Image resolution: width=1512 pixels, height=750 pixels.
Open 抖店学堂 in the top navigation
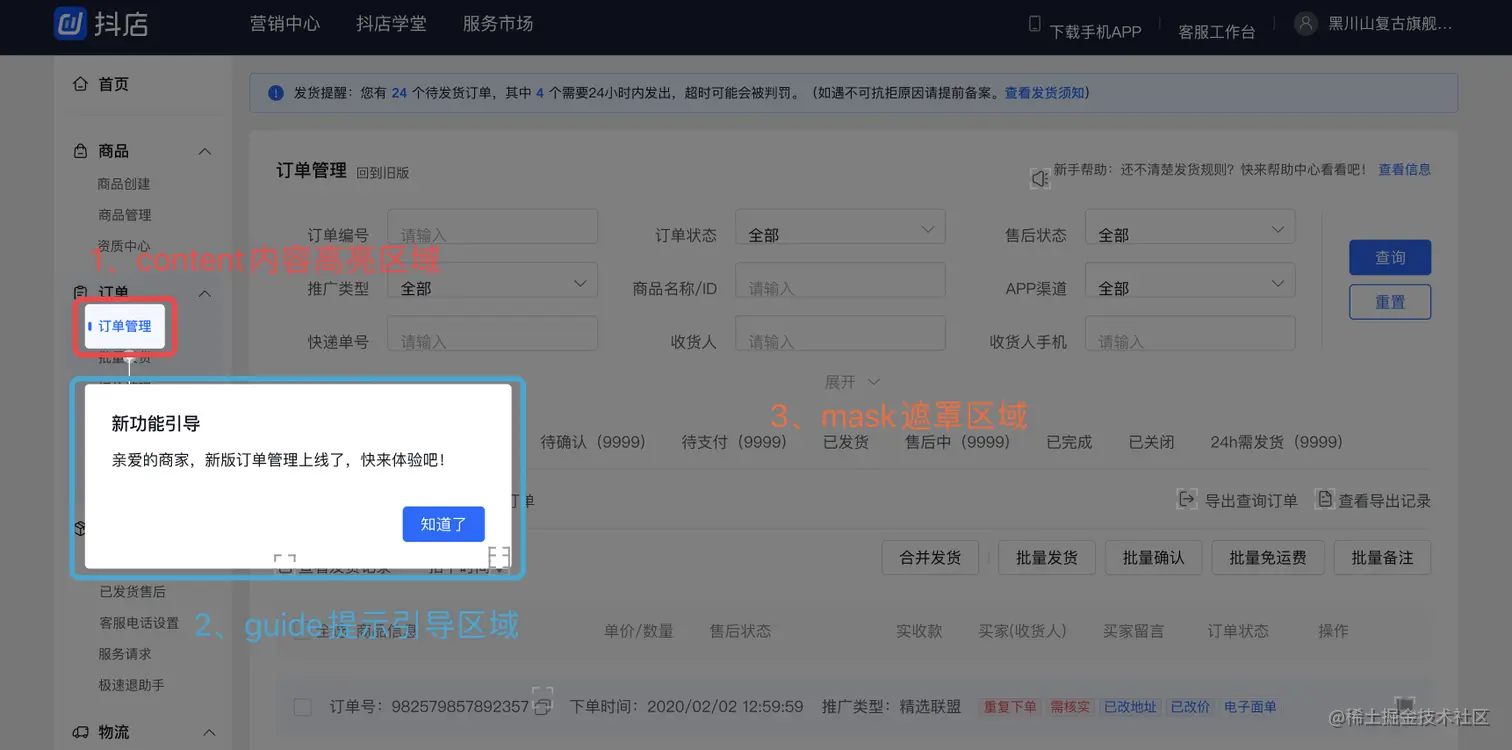(392, 24)
